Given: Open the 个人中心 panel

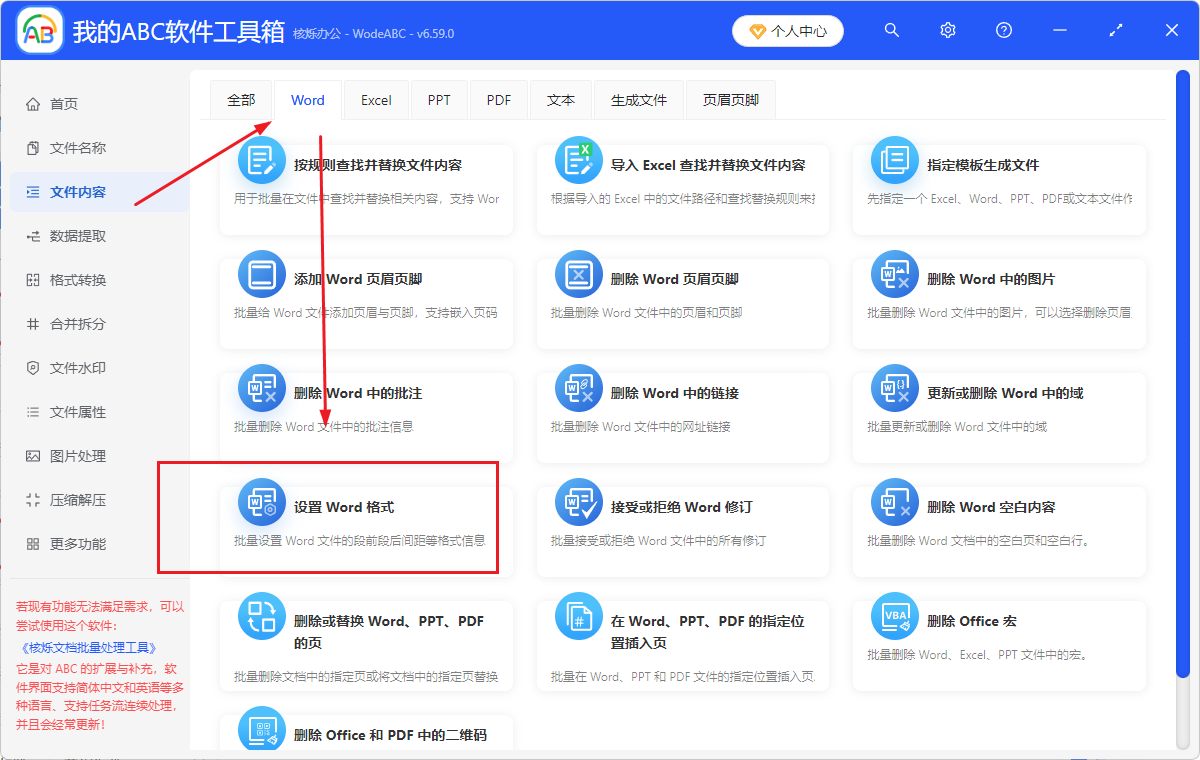Looking at the screenshot, I should tap(788, 30).
